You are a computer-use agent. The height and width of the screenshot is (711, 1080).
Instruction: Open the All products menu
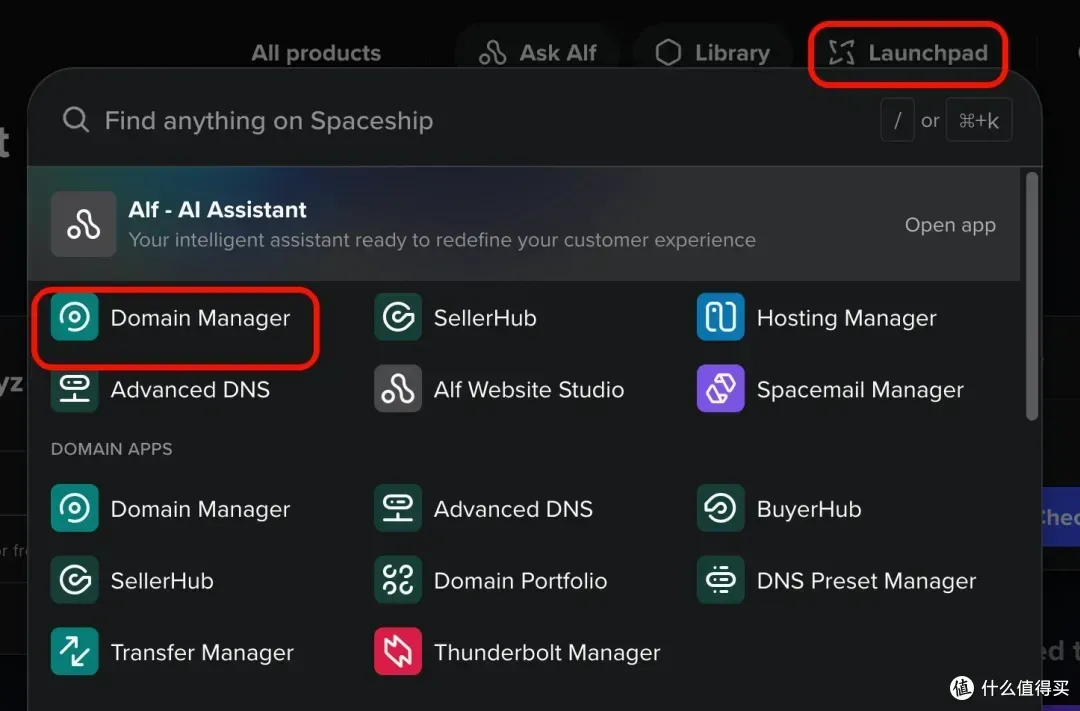point(316,53)
